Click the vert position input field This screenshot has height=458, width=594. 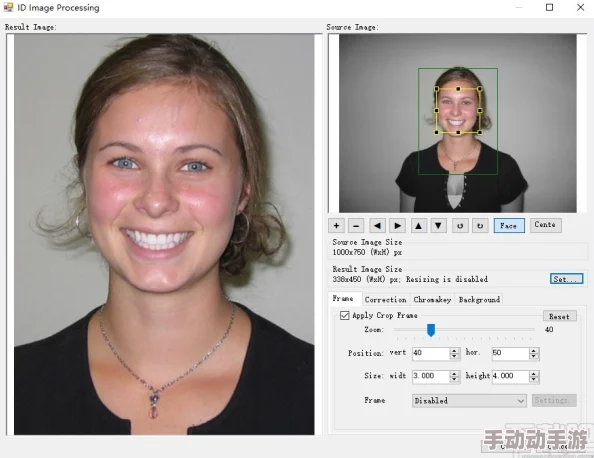pos(431,353)
